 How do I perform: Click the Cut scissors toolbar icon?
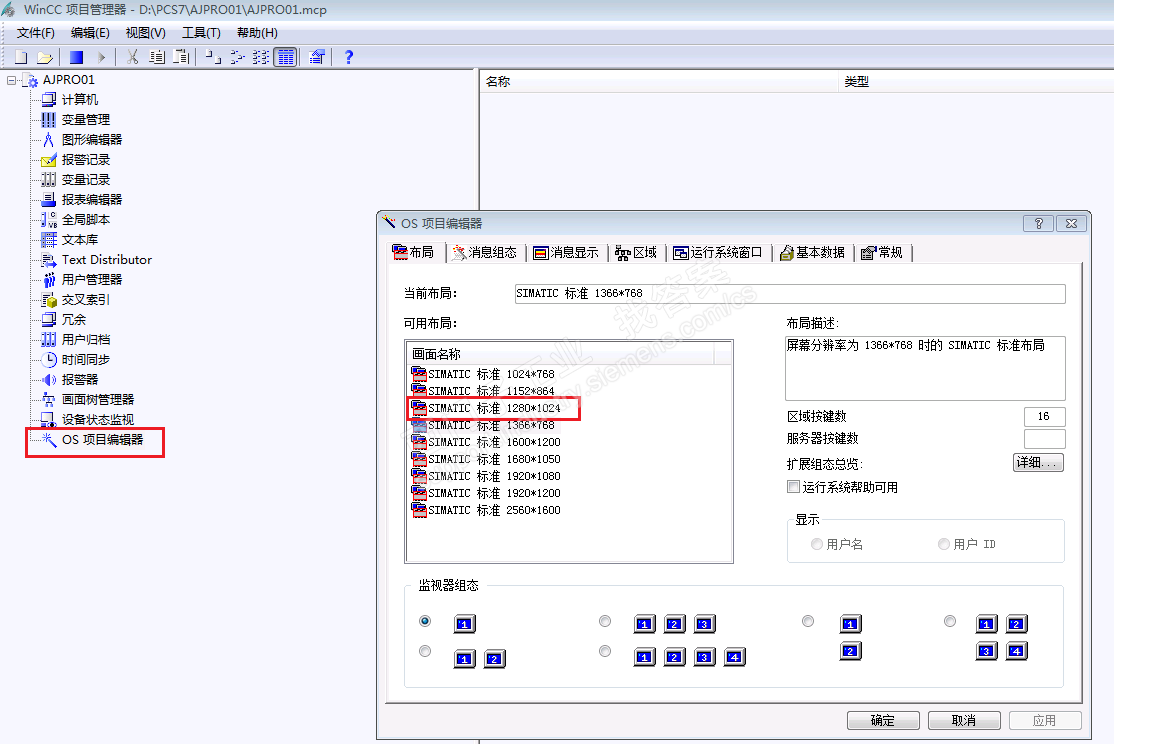click(x=133, y=57)
